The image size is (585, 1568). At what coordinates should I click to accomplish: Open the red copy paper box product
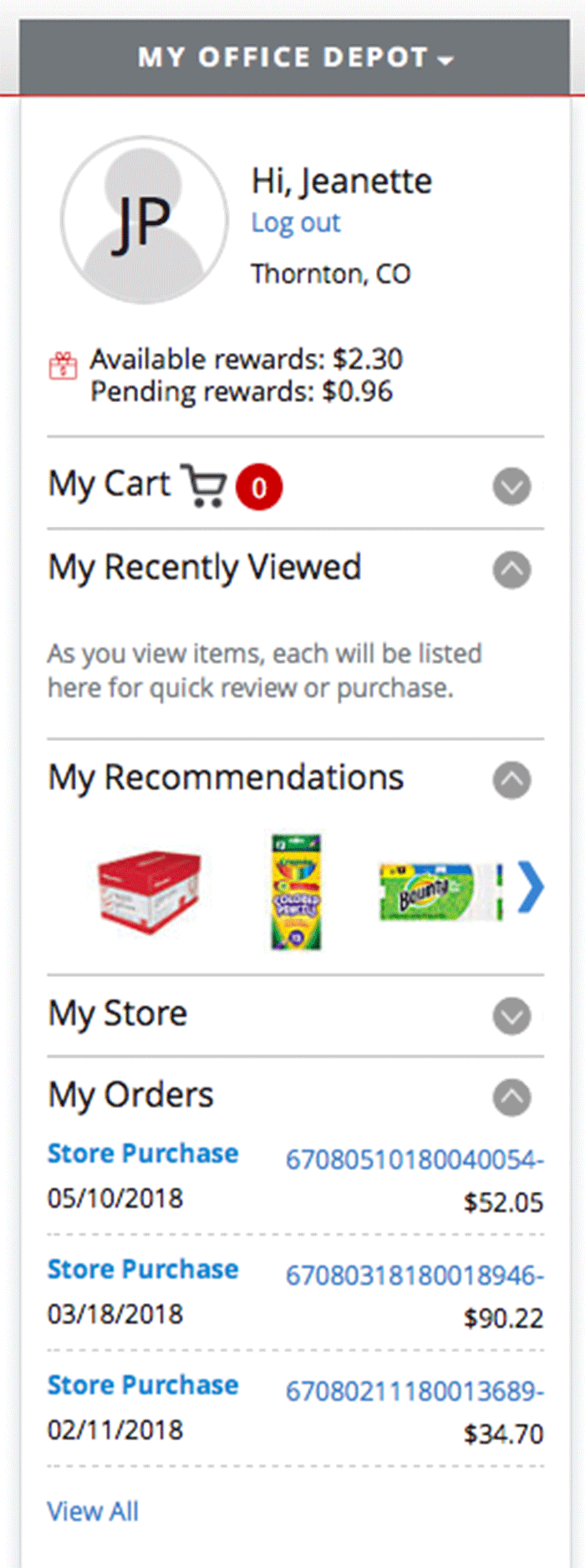pyautogui.click(x=149, y=891)
